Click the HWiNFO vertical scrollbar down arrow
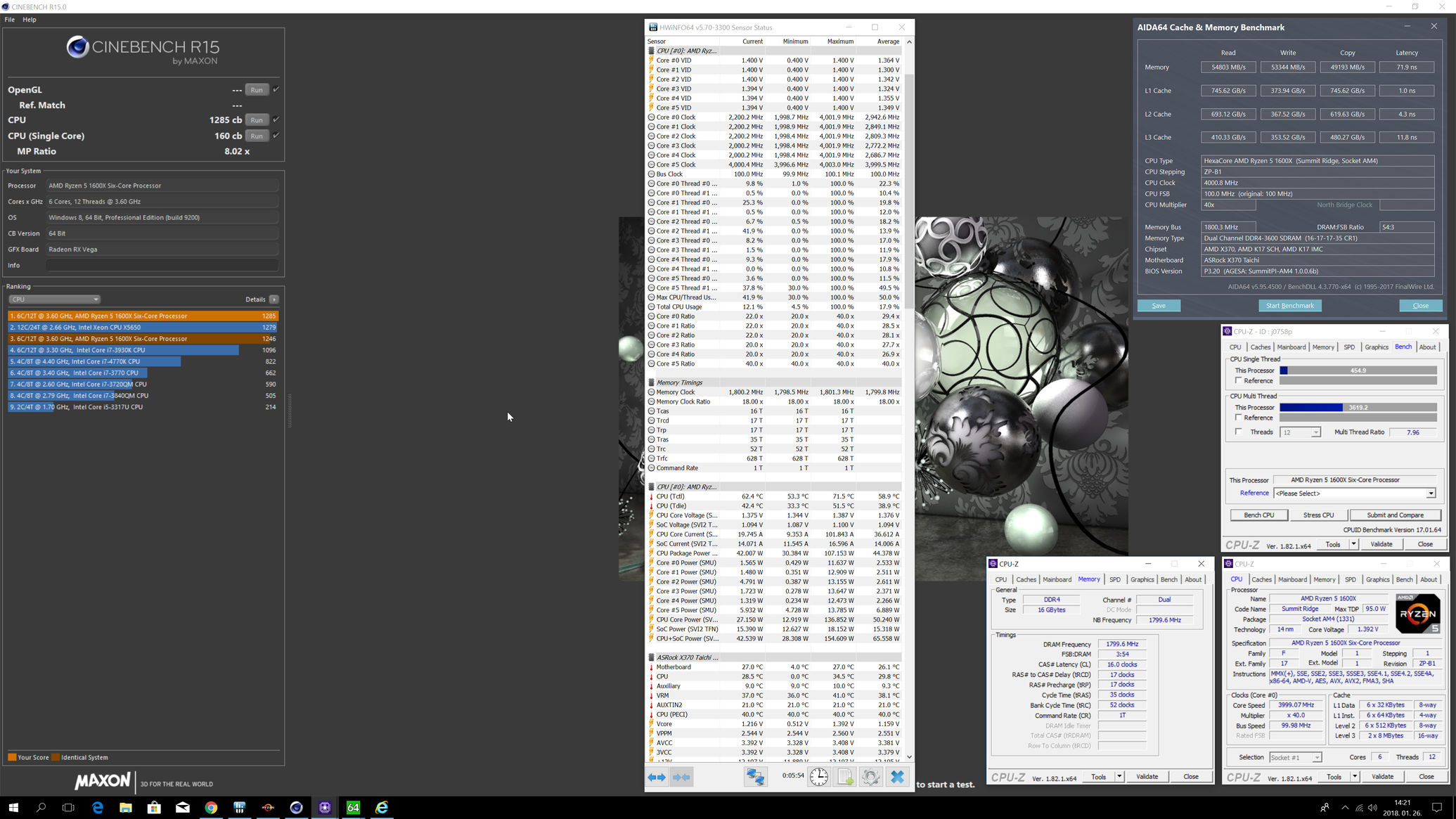Viewport: 1456px width, 819px height. pos(909,756)
